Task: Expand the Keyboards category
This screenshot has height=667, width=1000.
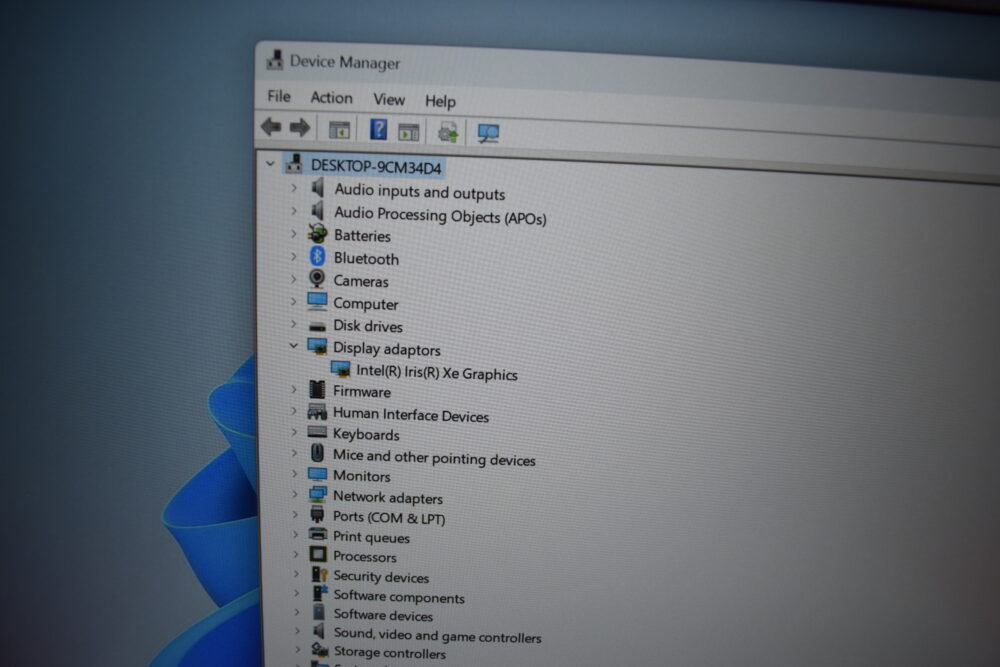Action: coord(294,432)
